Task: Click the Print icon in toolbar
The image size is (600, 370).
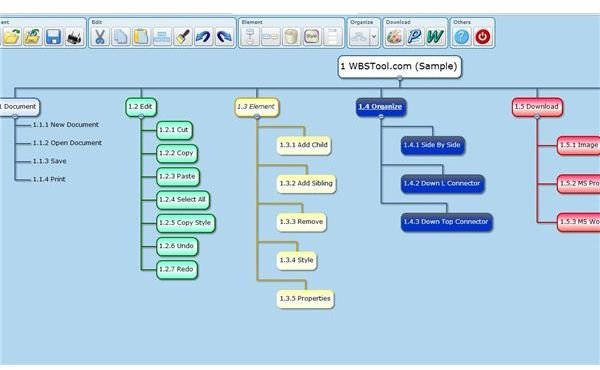Action: 74,37
